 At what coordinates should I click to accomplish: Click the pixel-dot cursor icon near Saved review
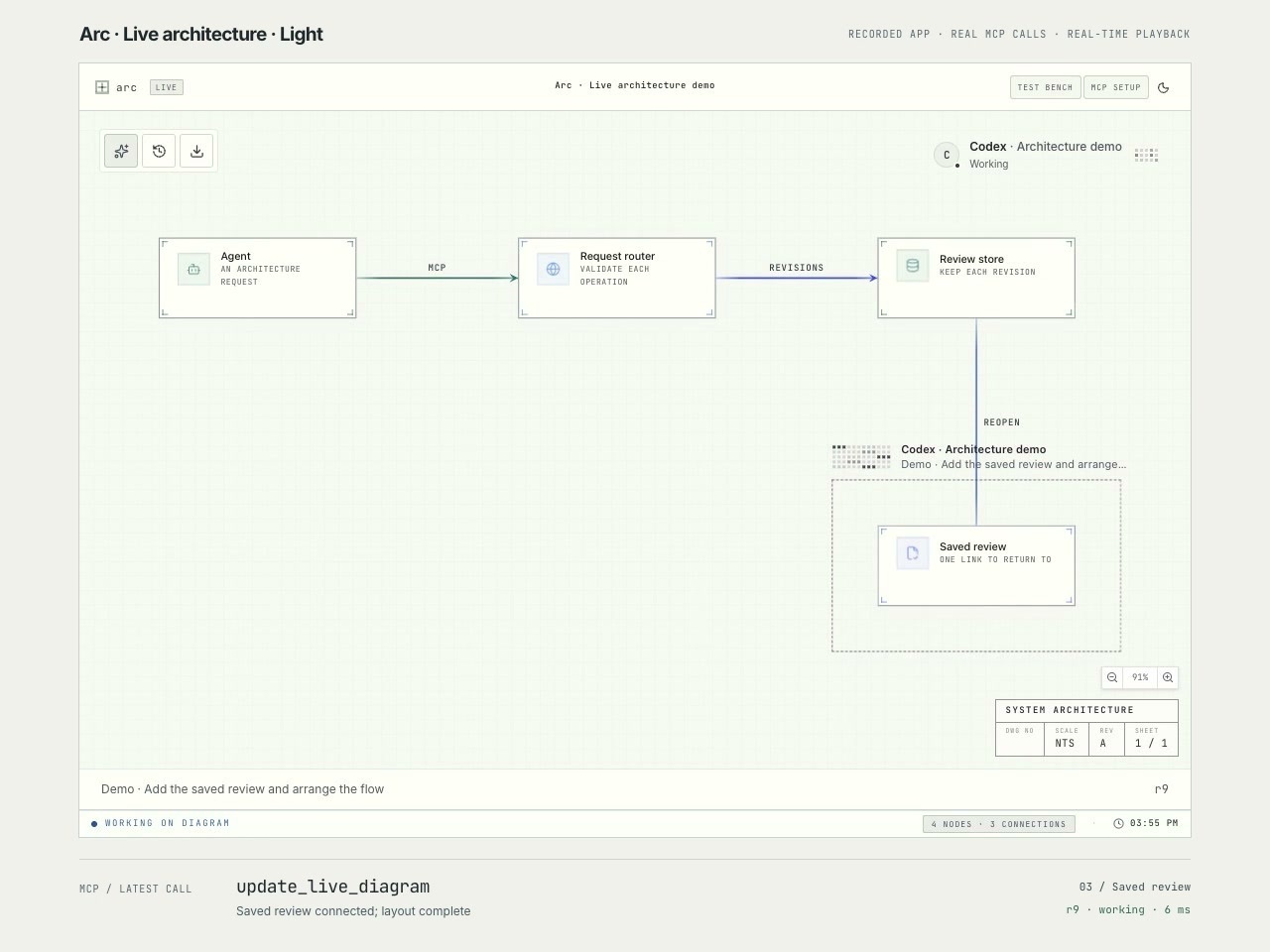(861, 456)
